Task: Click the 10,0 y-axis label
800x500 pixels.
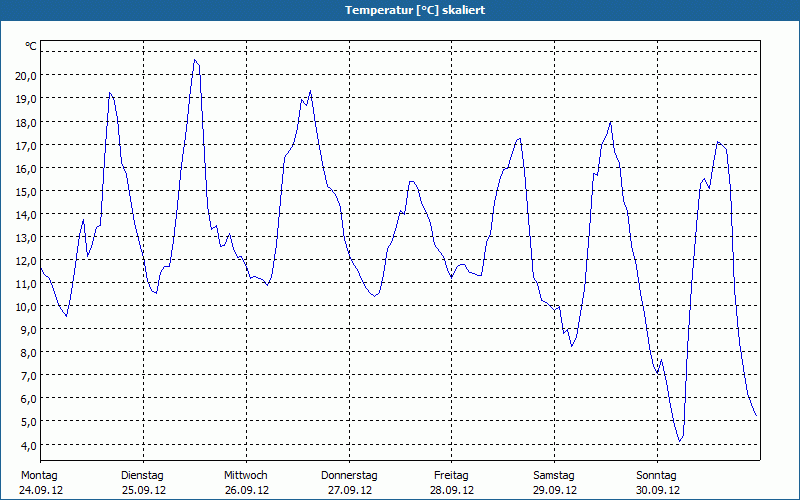Action: pos(26,307)
